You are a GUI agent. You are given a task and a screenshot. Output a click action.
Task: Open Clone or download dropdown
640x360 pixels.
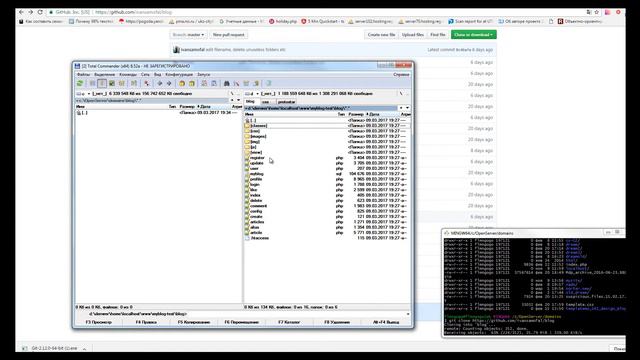pos(473,35)
